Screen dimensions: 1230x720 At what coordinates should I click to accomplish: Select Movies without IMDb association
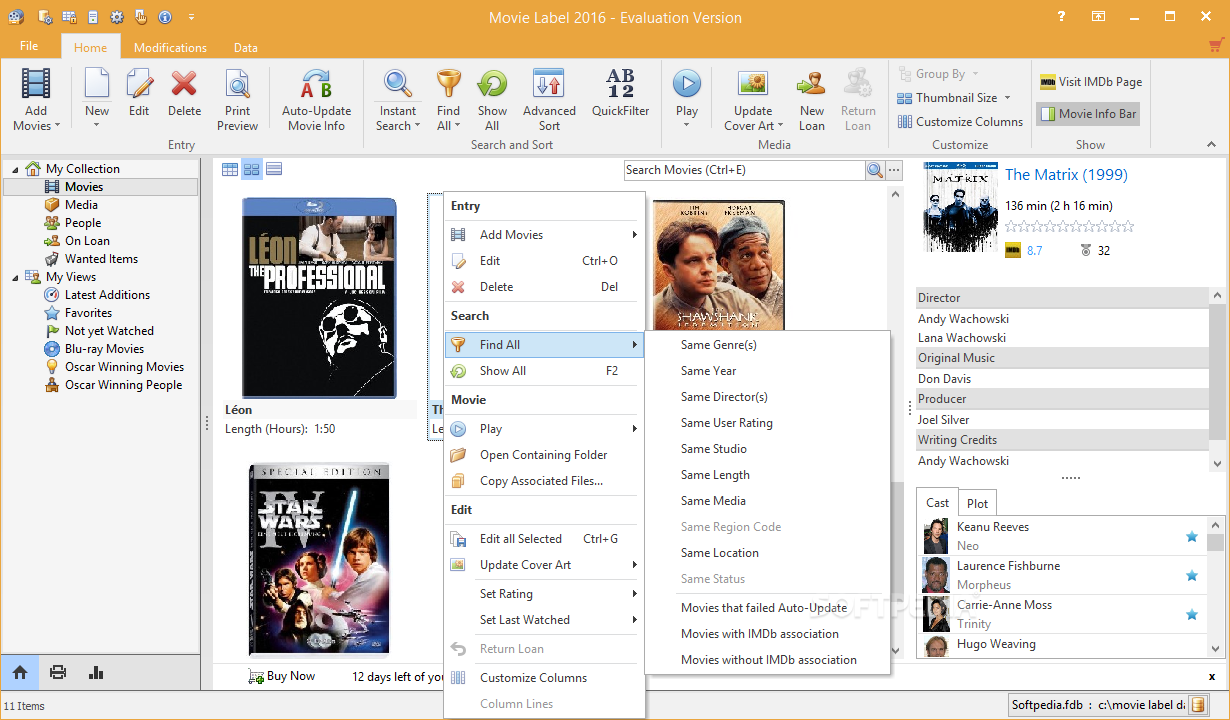click(x=767, y=660)
